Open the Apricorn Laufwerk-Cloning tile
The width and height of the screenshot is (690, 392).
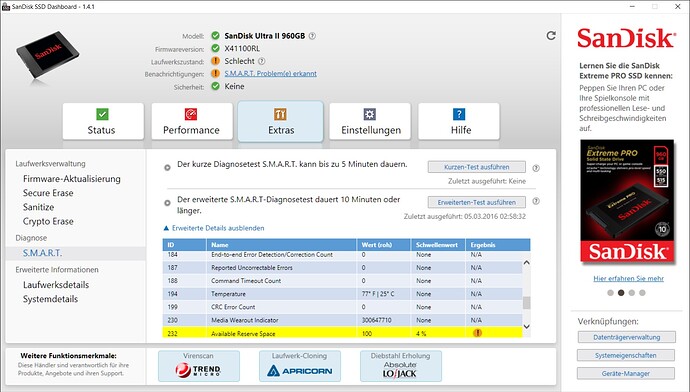(300, 366)
